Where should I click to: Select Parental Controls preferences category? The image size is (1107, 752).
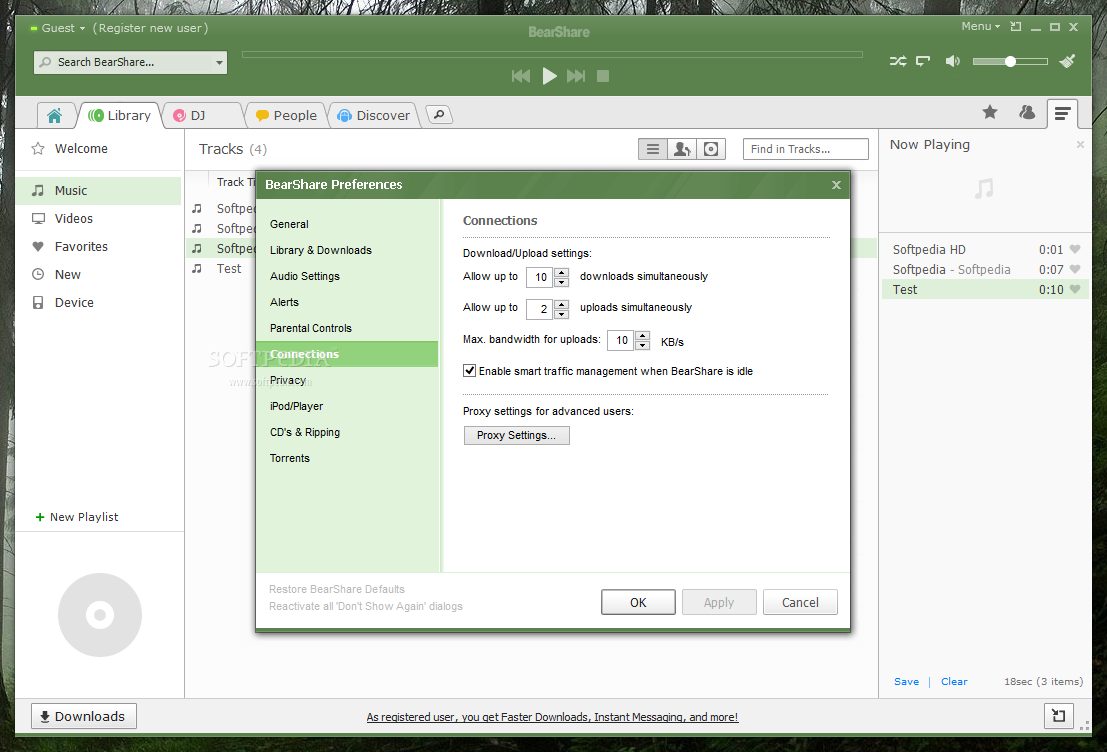point(311,328)
